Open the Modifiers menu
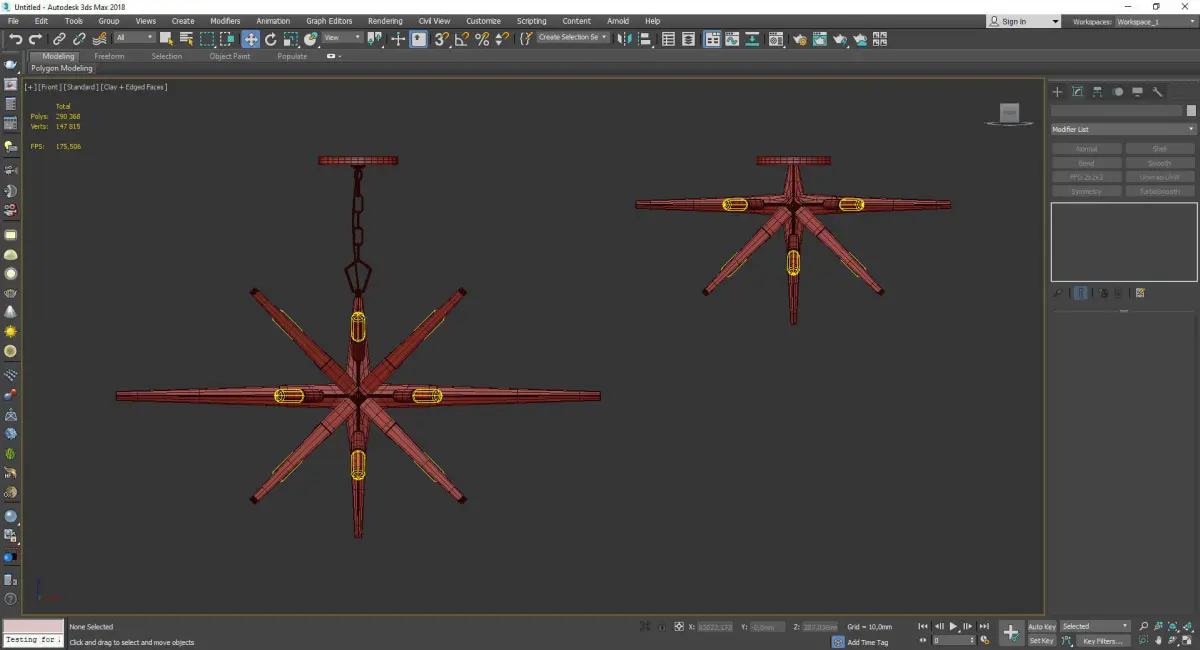This screenshot has height=650, width=1200. [225, 21]
